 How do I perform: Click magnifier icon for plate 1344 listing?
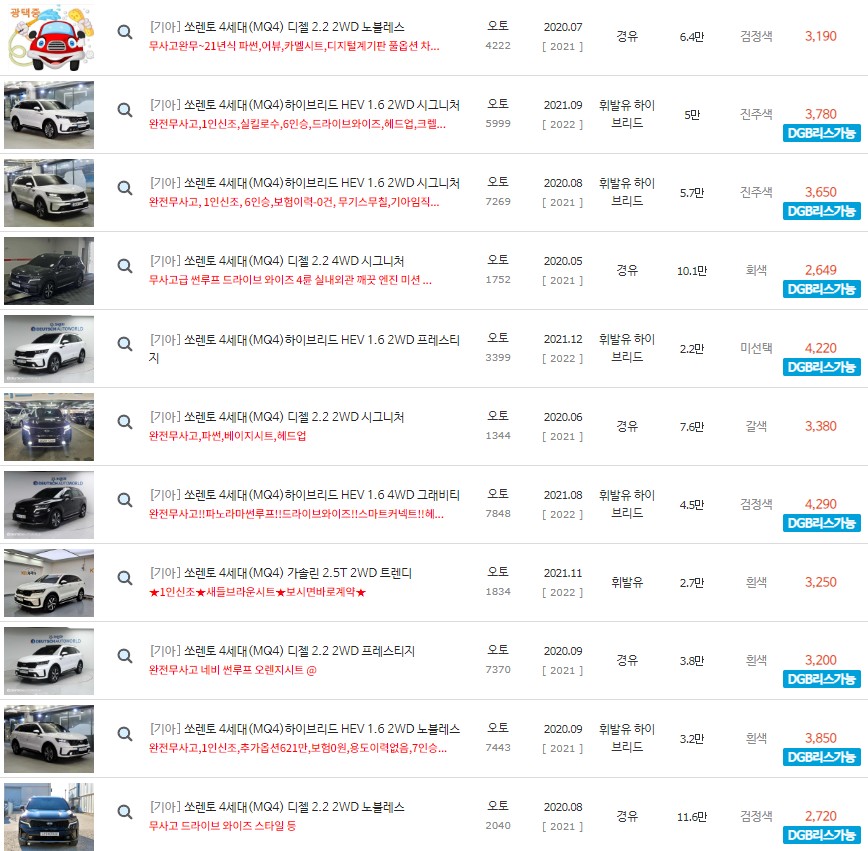(125, 422)
